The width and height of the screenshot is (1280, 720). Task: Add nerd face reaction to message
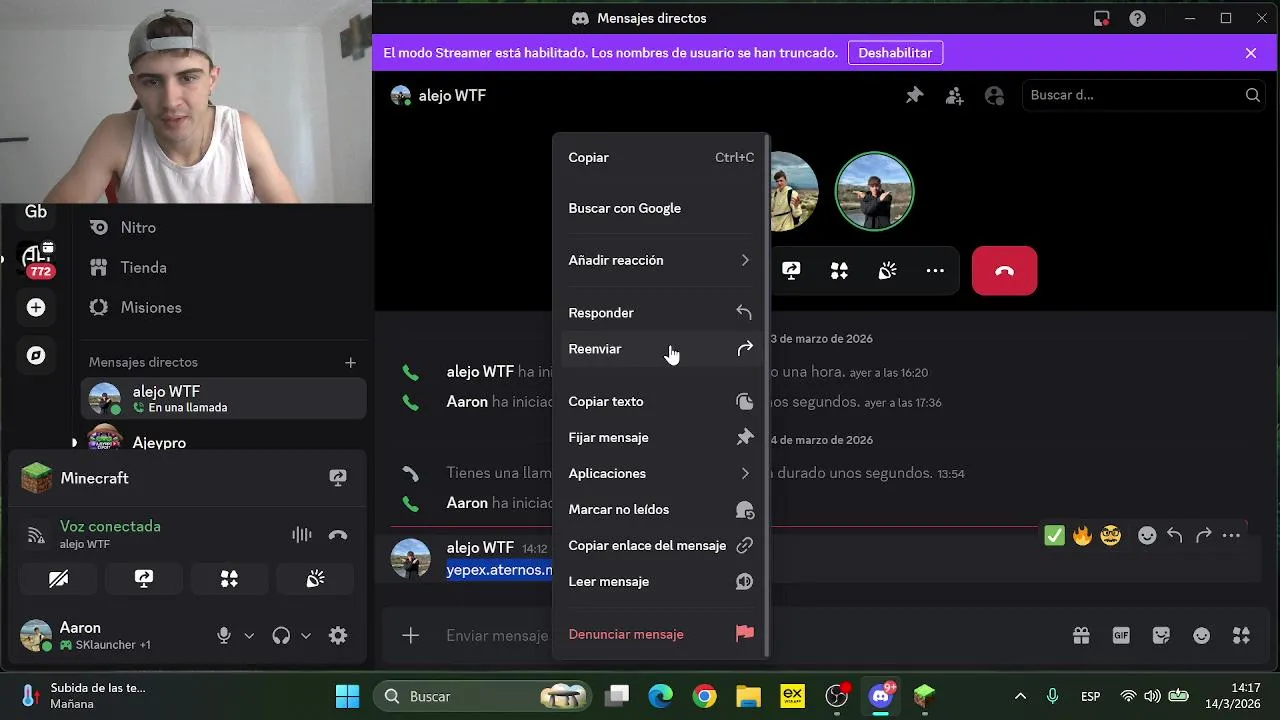(x=1110, y=536)
